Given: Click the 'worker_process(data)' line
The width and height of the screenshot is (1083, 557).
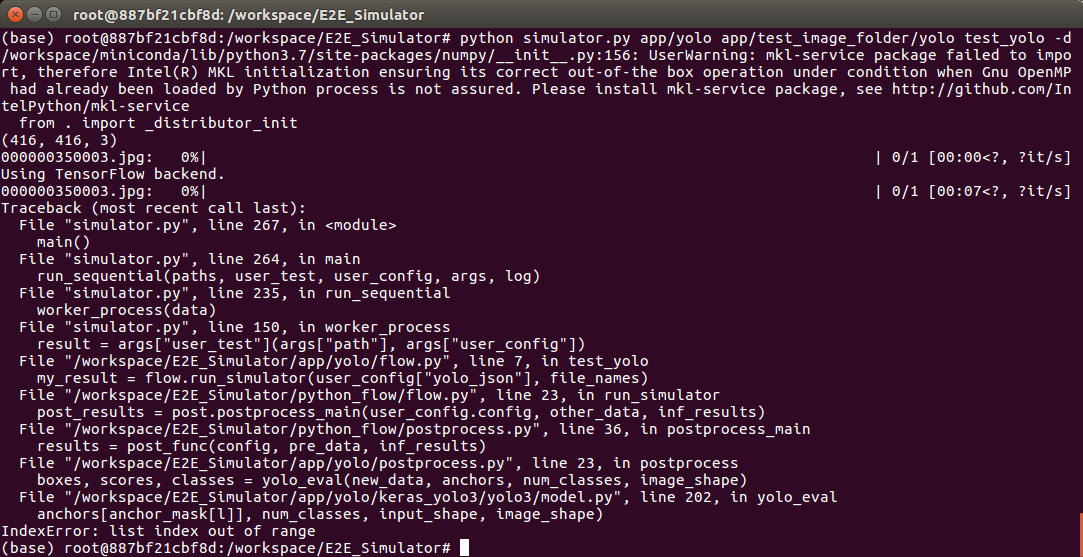Looking at the screenshot, I should (126, 310).
